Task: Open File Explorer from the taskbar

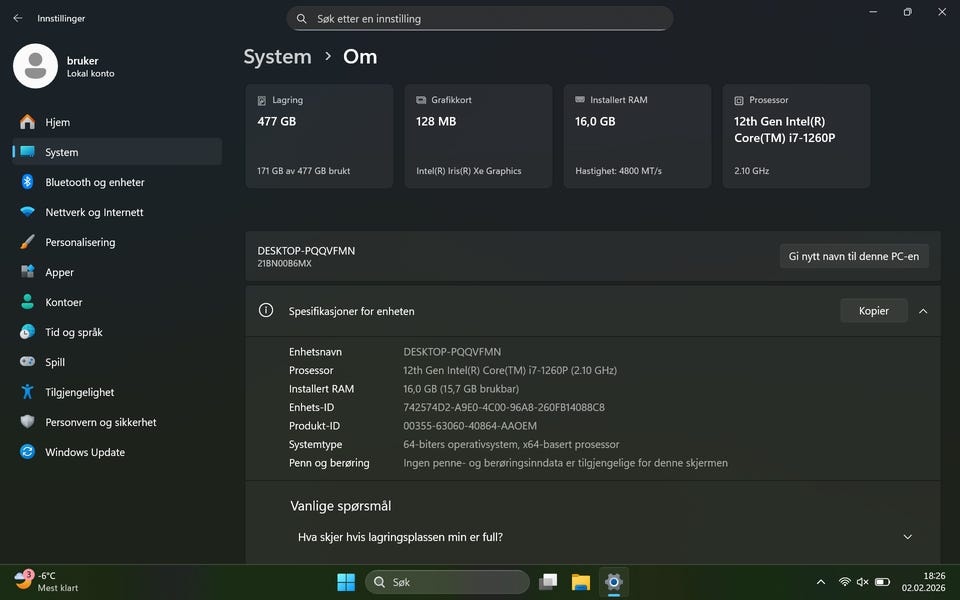Action: (x=580, y=582)
